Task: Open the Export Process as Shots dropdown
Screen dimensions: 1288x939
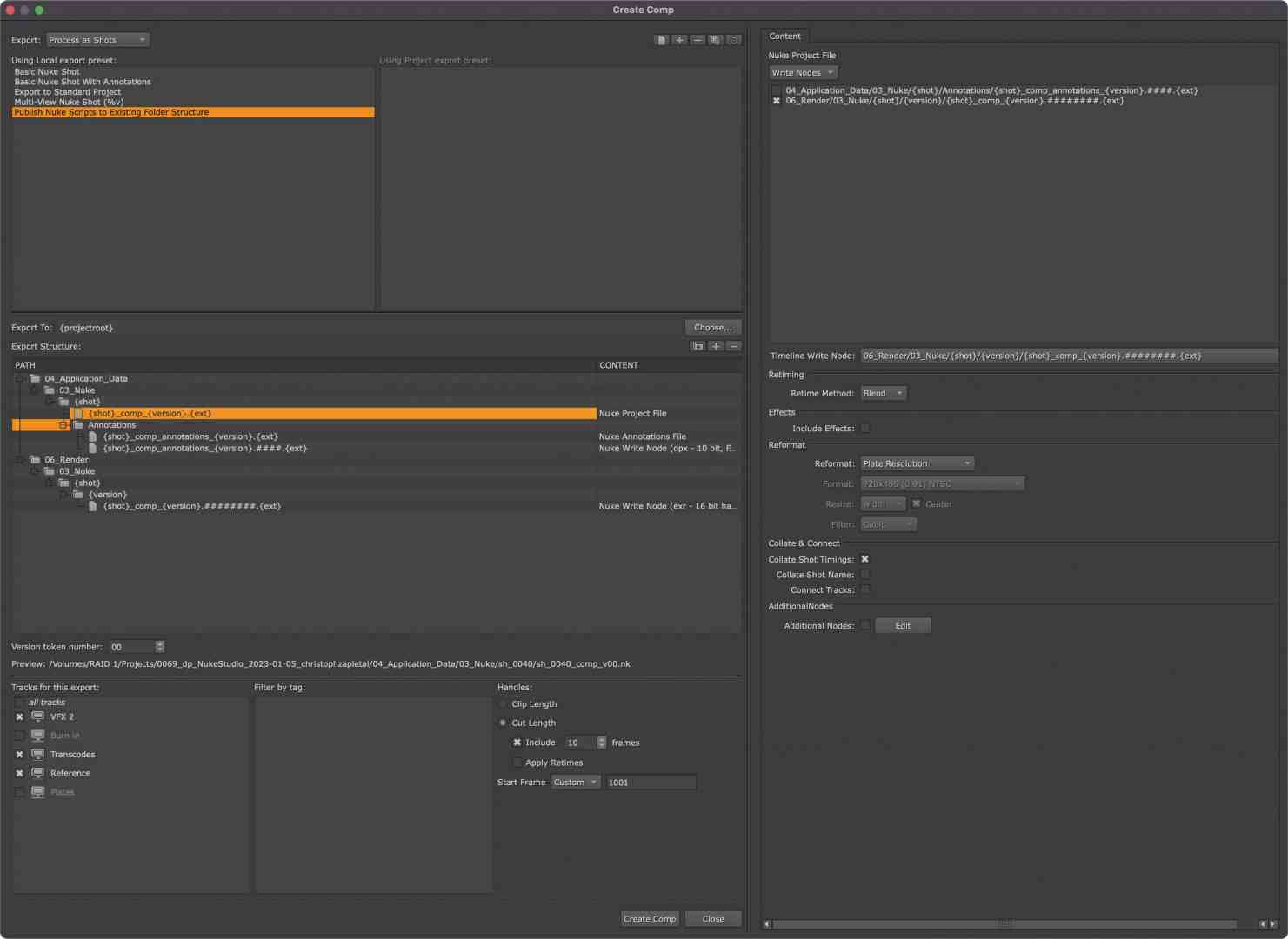Action: pyautogui.click(x=97, y=40)
